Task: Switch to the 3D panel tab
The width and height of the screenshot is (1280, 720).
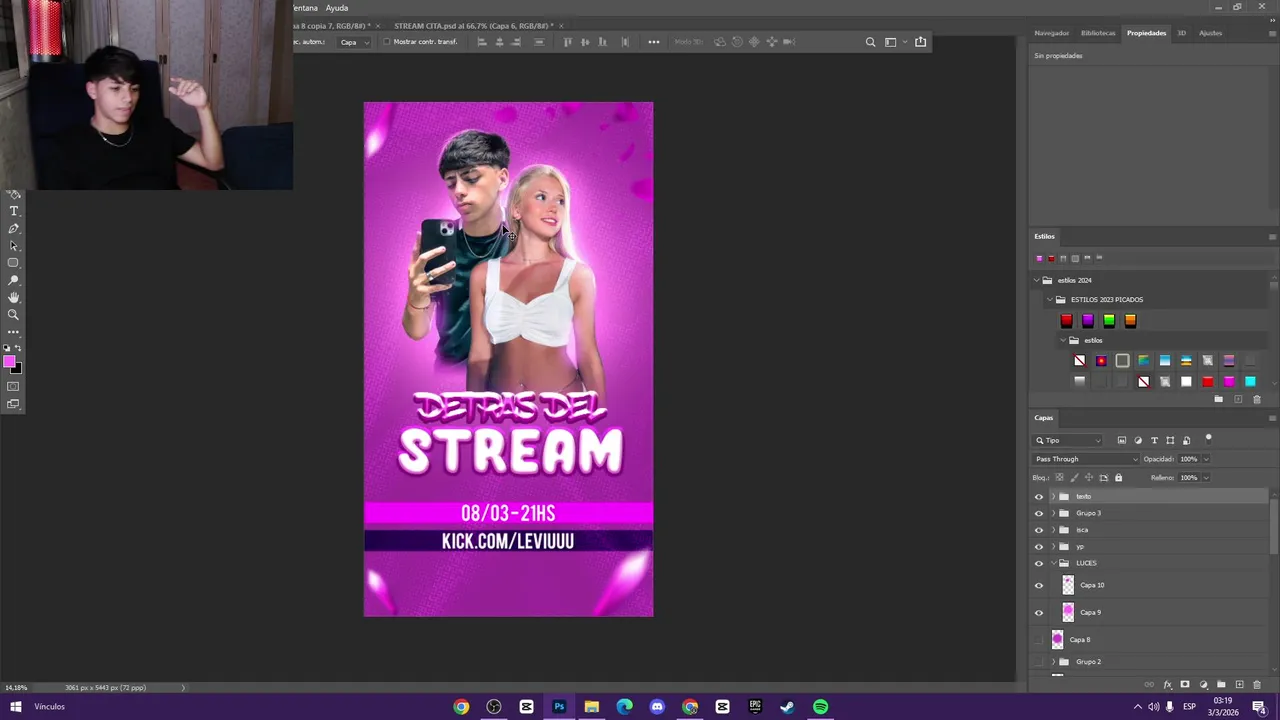Action: tap(1181, 33)
